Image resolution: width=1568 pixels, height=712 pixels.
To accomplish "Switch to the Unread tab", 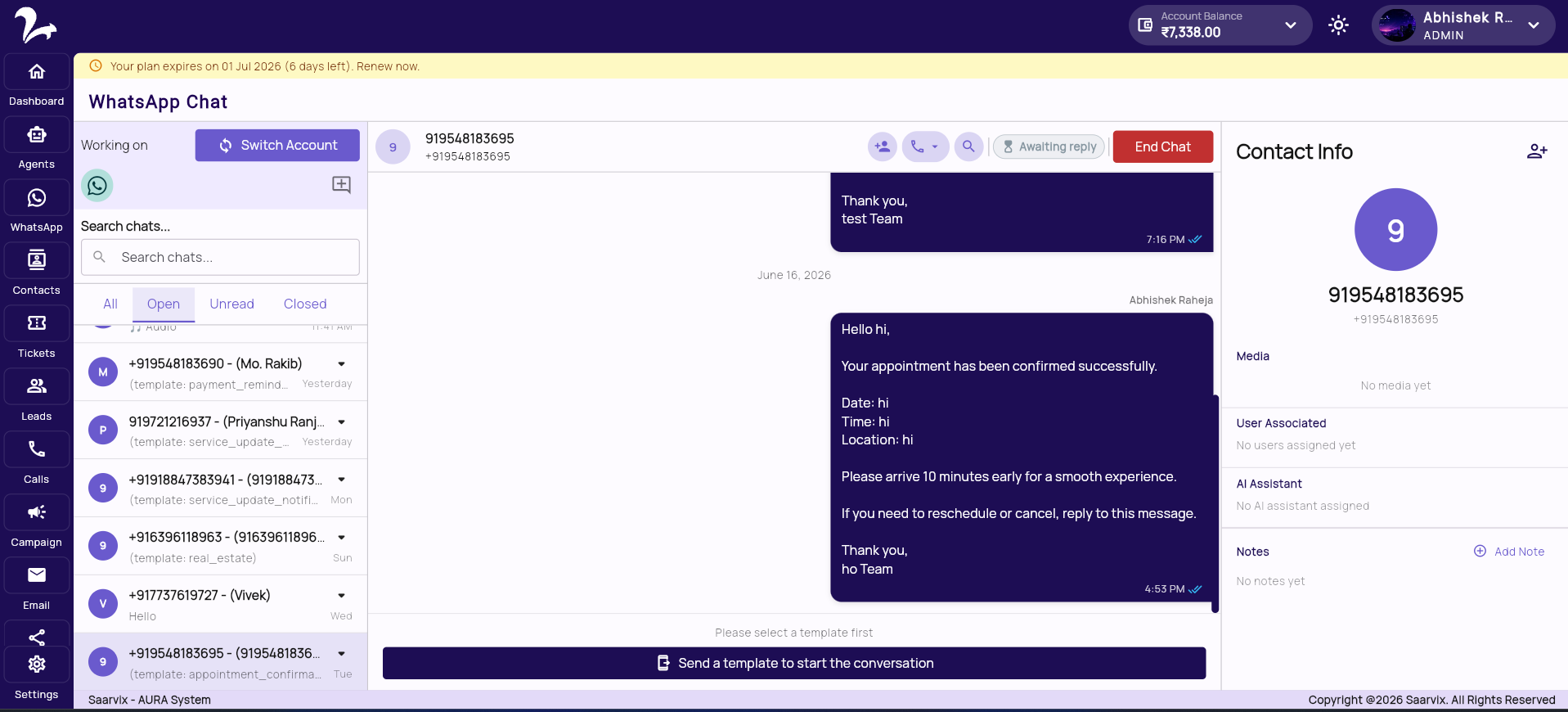I will 231,304.
